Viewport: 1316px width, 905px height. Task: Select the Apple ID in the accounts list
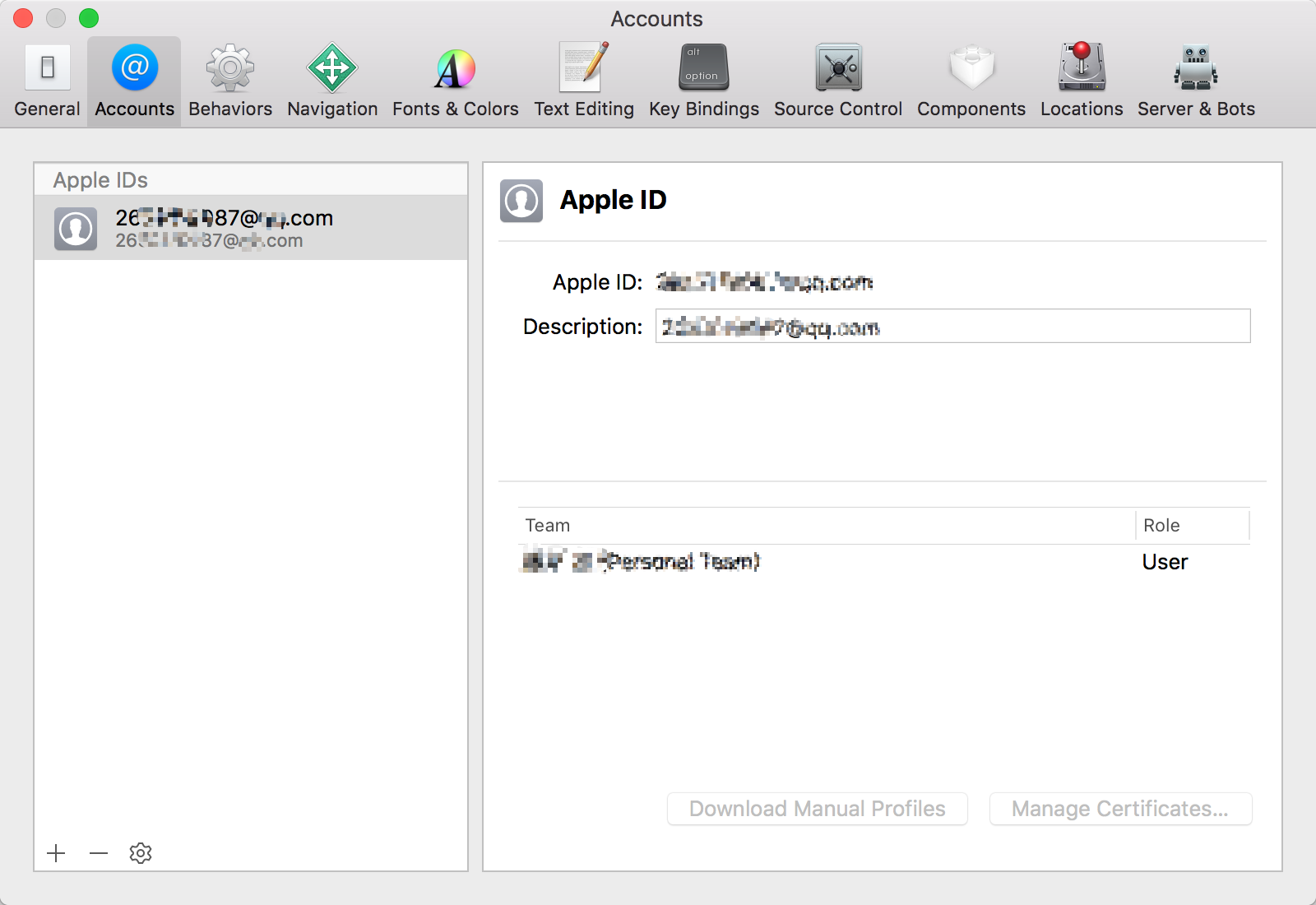point(250,228)
